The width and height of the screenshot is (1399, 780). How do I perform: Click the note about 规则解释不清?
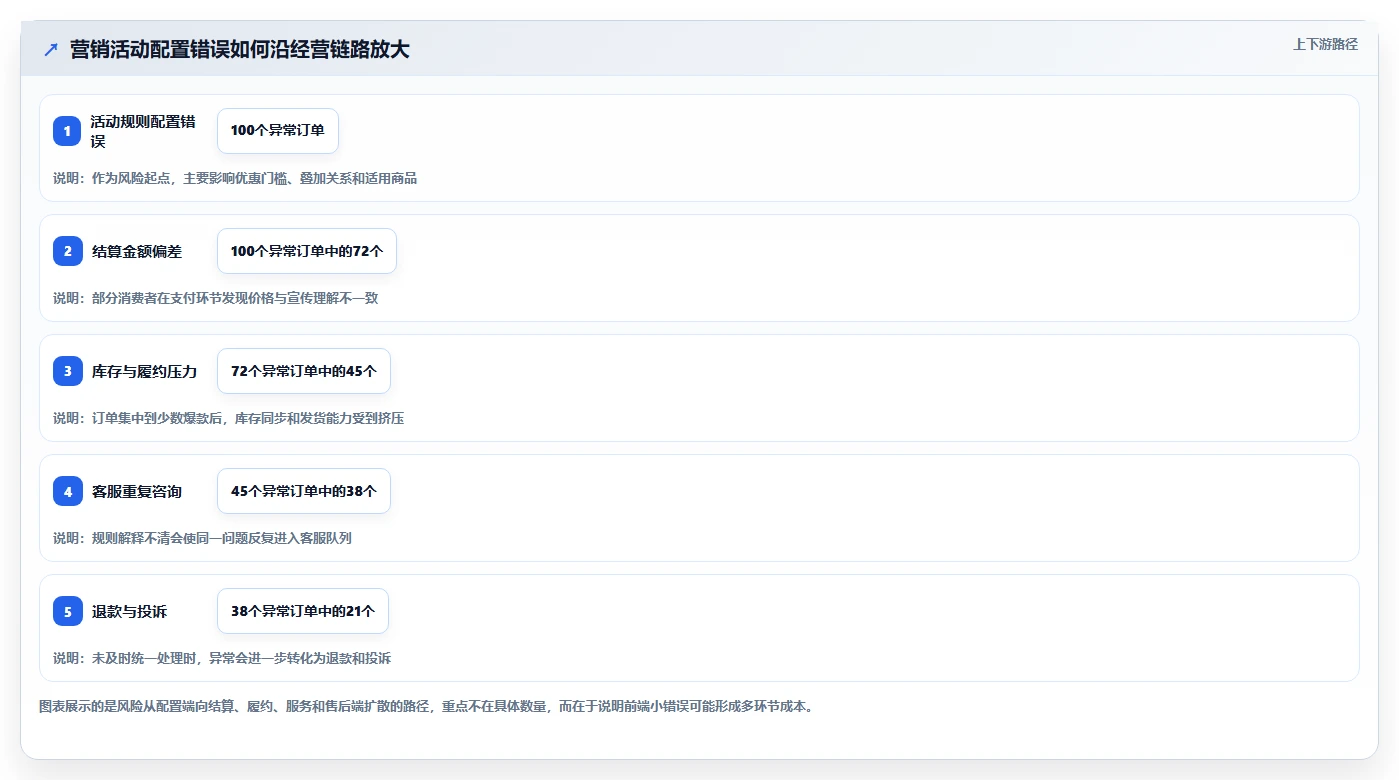(202, 538)
